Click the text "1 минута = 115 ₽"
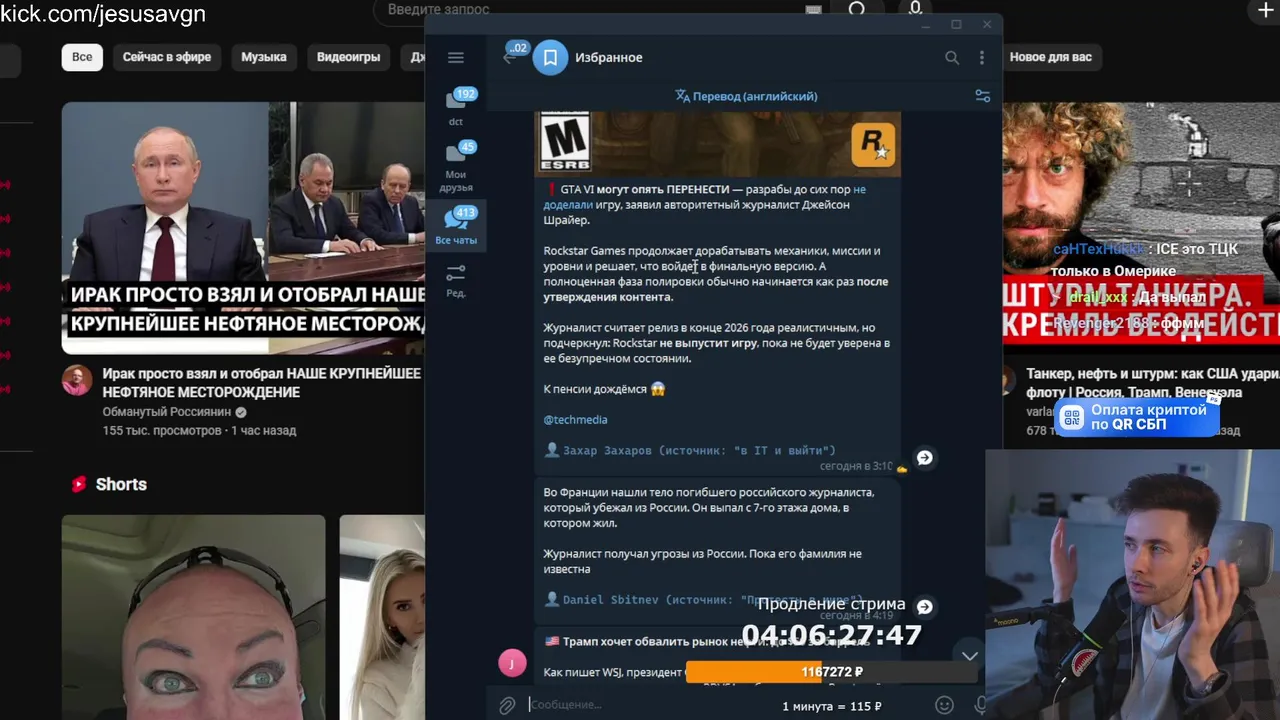Image resolution: width=1280 pixels, height=720 pixels. (x=832, y=706)
